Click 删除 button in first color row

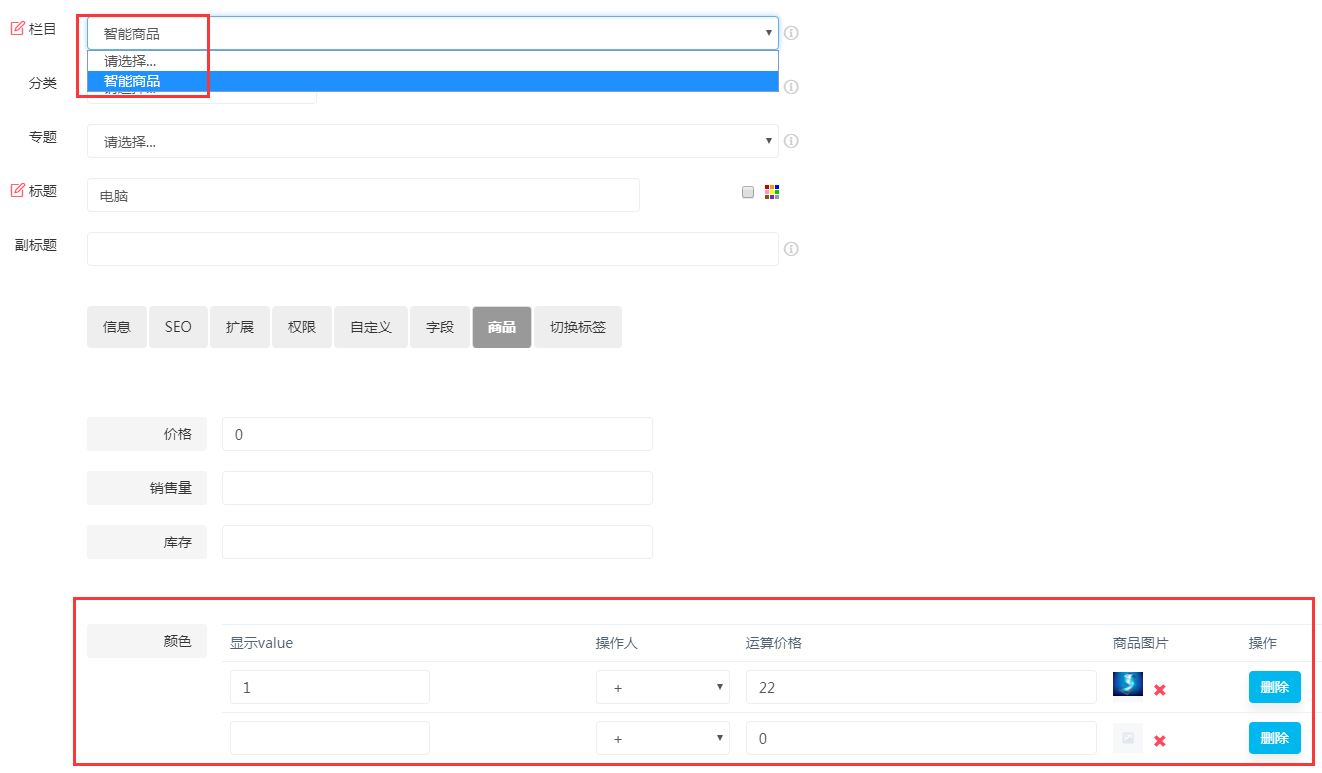pyautogui.click(x=1274, y=687)
